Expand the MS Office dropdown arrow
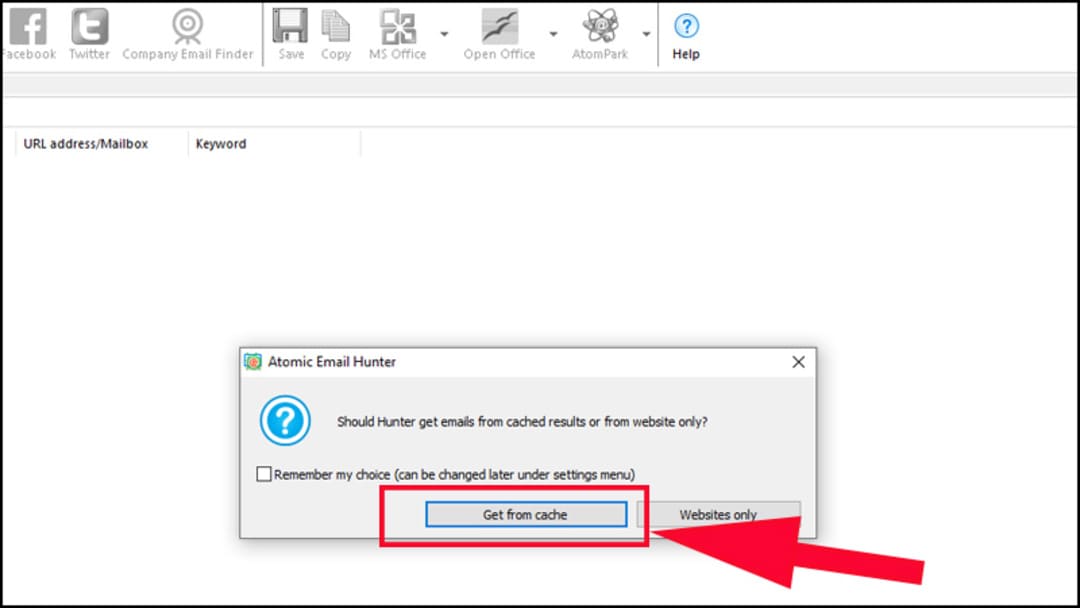The image size is (1080, 608). pyautogui.click(x=444, y=34)
